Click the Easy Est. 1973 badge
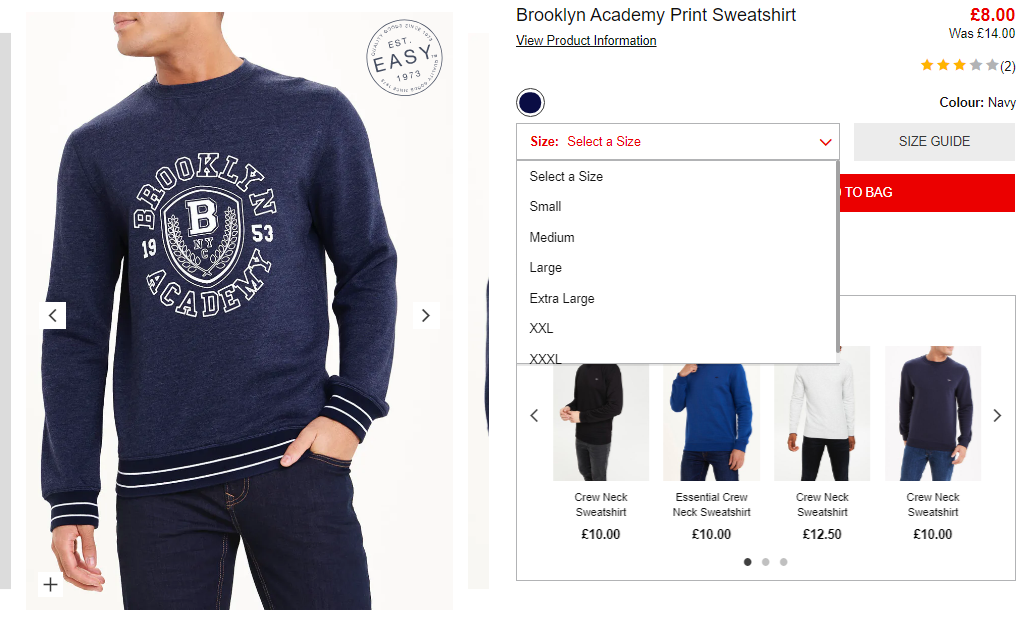Image resolution: width=1034 pixels, height=617 pixels. pyautogui.click(x=404, y=57)
